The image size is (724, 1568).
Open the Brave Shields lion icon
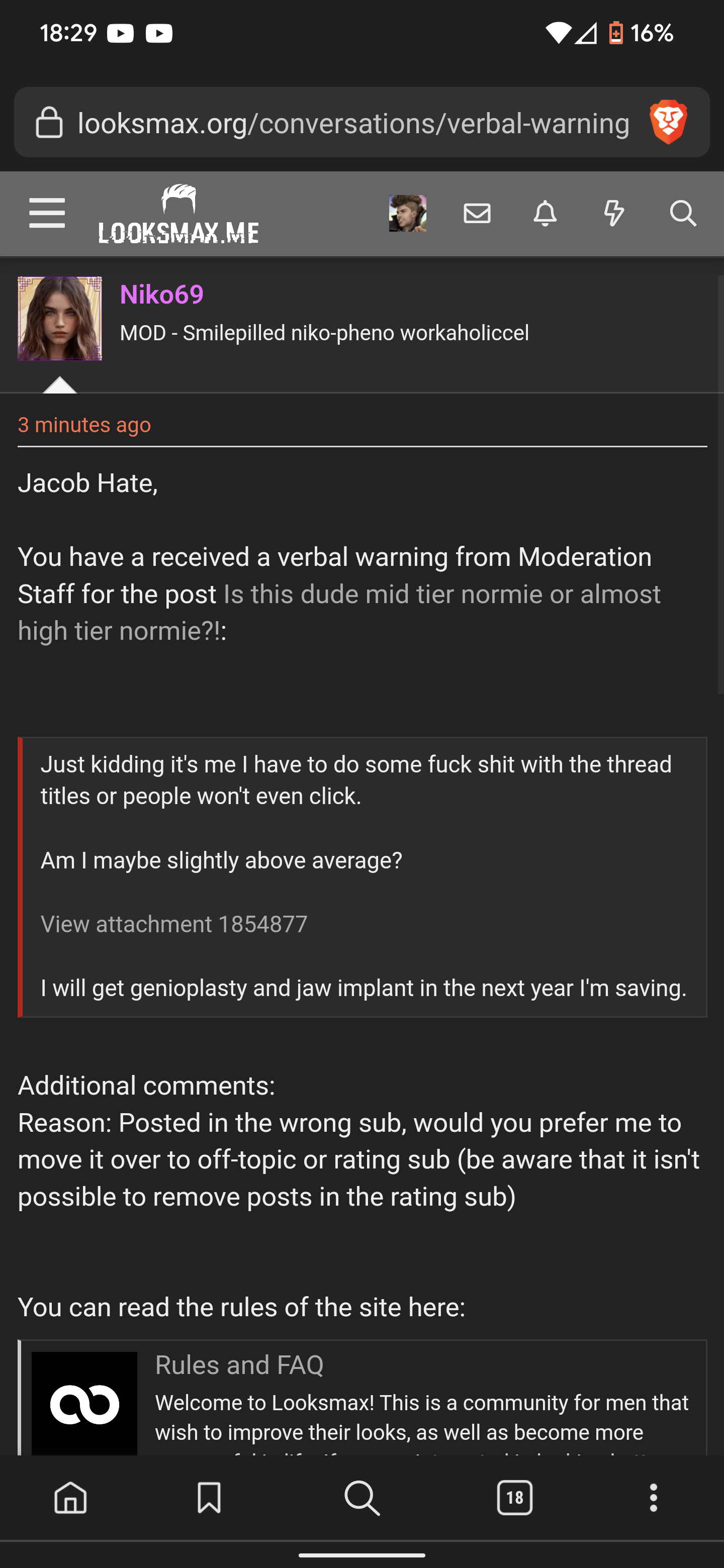[668, 122]
